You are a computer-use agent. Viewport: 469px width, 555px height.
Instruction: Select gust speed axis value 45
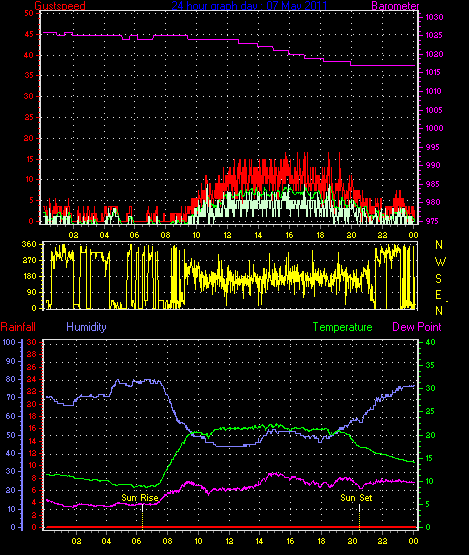pyautogui.click(x=29, y=34)
